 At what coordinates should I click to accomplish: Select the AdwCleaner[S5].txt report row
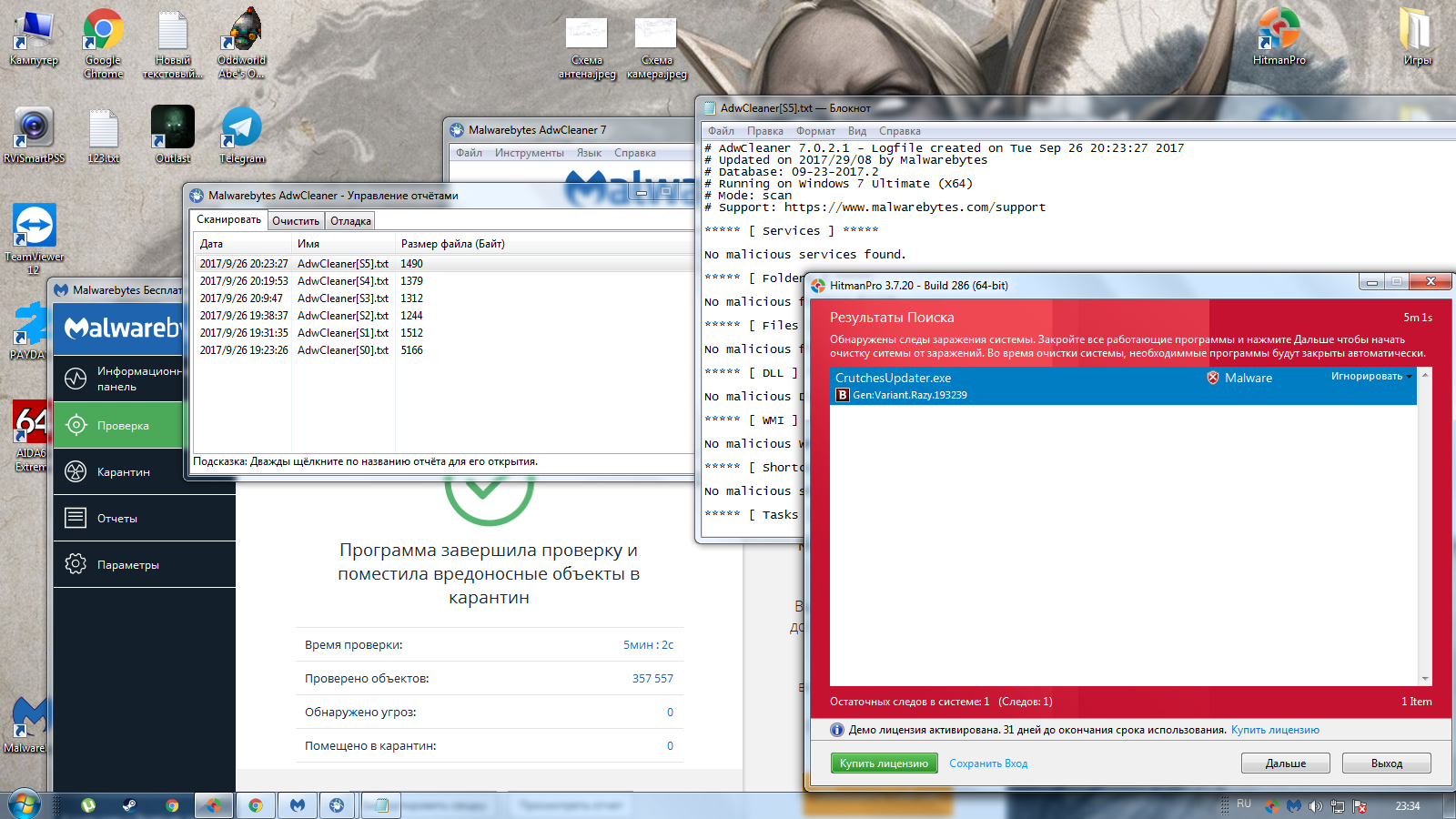444,264
